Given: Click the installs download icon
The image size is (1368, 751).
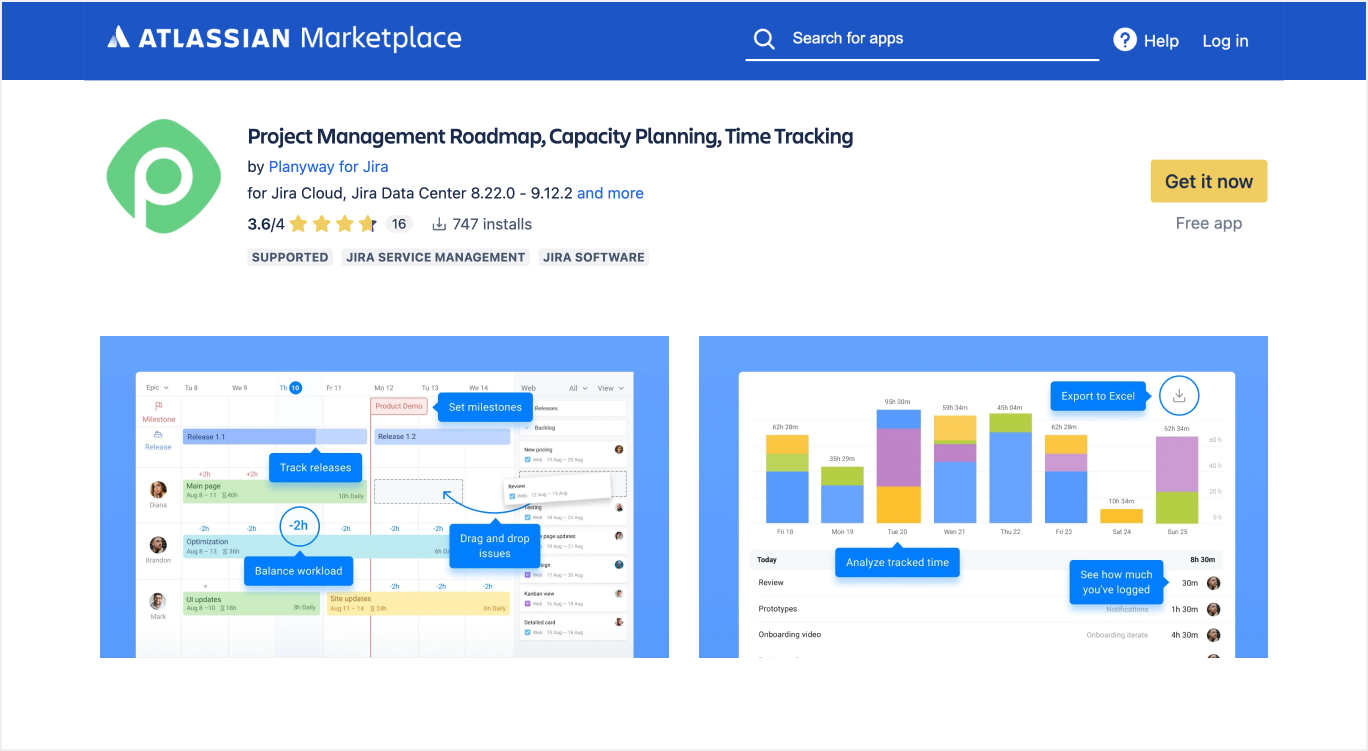Looking at the screenshot, I should [439, 225].
